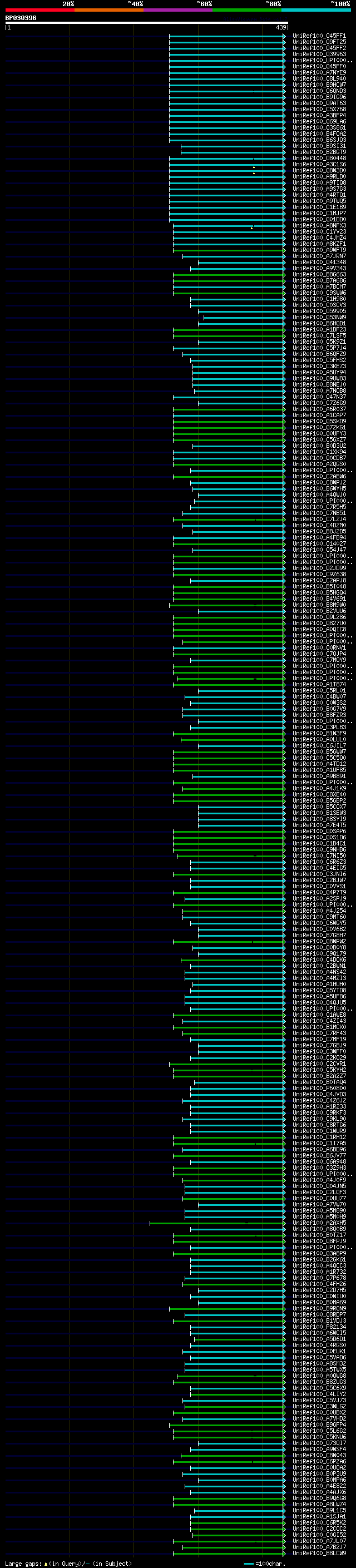Select label UniRef100_C1E1B9
The width and height of the screenshot is (356, 1568).
(x=319, y=207)
